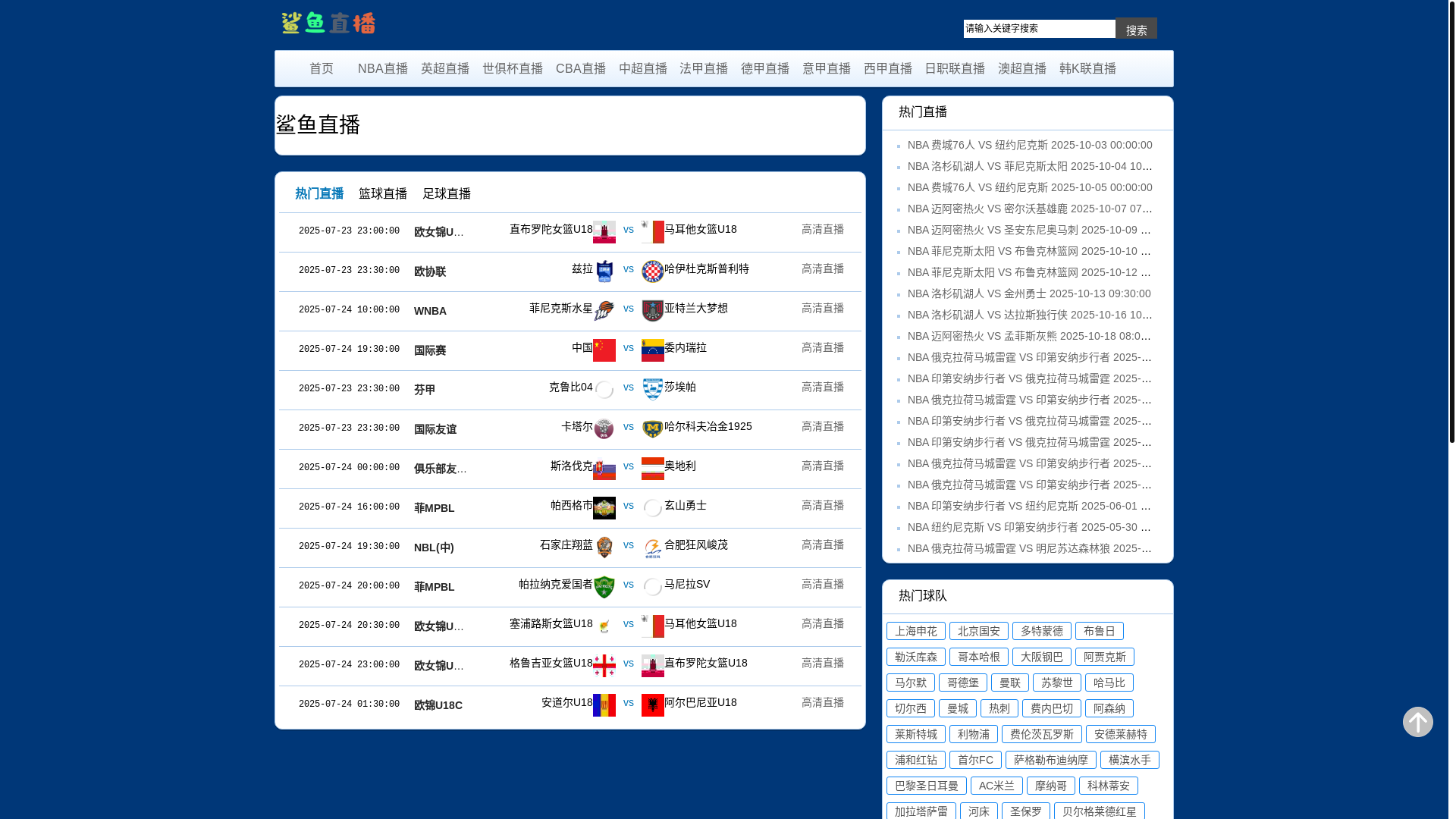Click the 安道尔U18 flag icon
The height and width of the screenshot is (819, 1456).
pyautogui.click(x=604, y=705)
